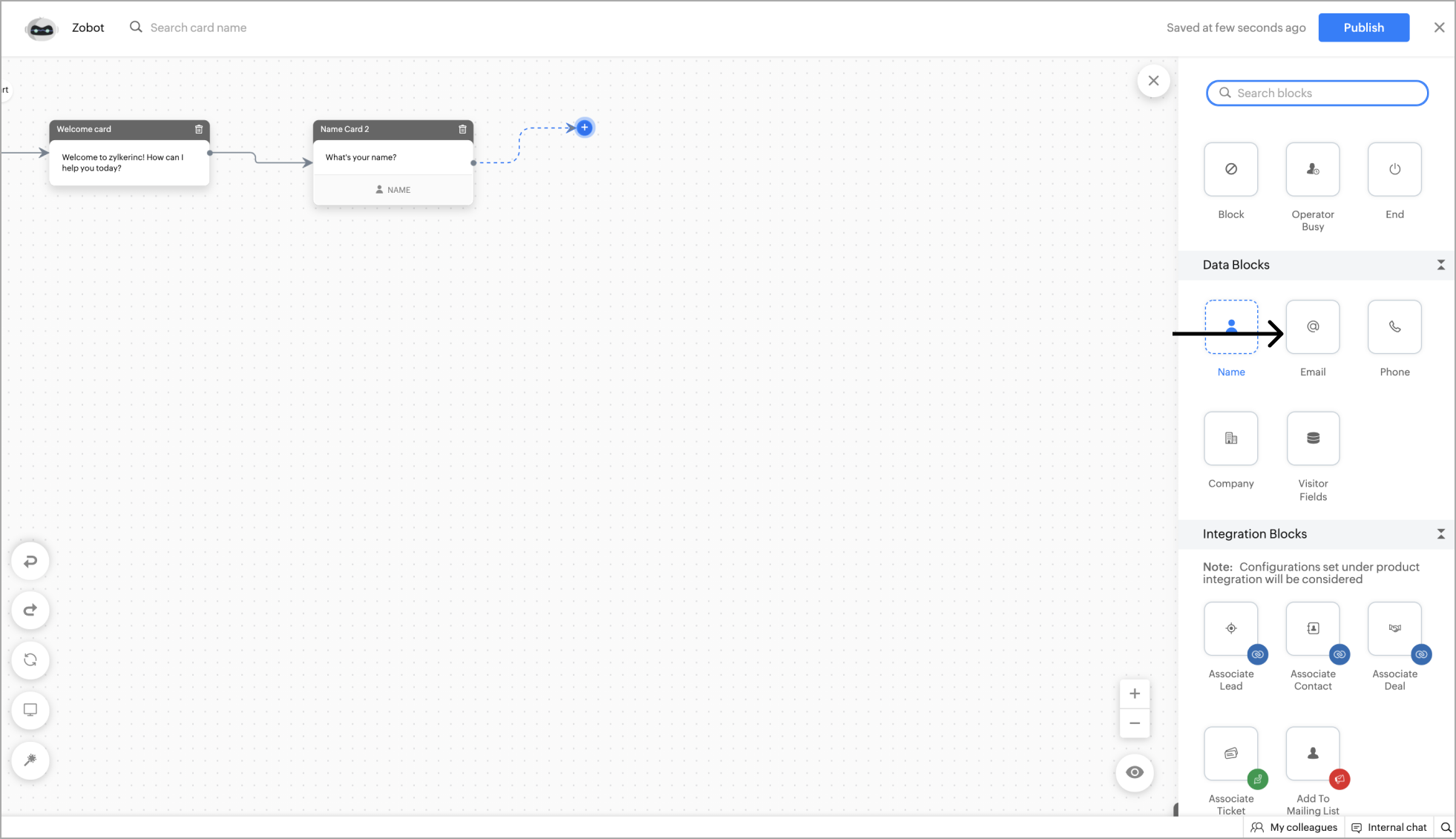Toggle the eye preview button
The height and width of the screenshot is (839, 1456).
coord(1134,772)
